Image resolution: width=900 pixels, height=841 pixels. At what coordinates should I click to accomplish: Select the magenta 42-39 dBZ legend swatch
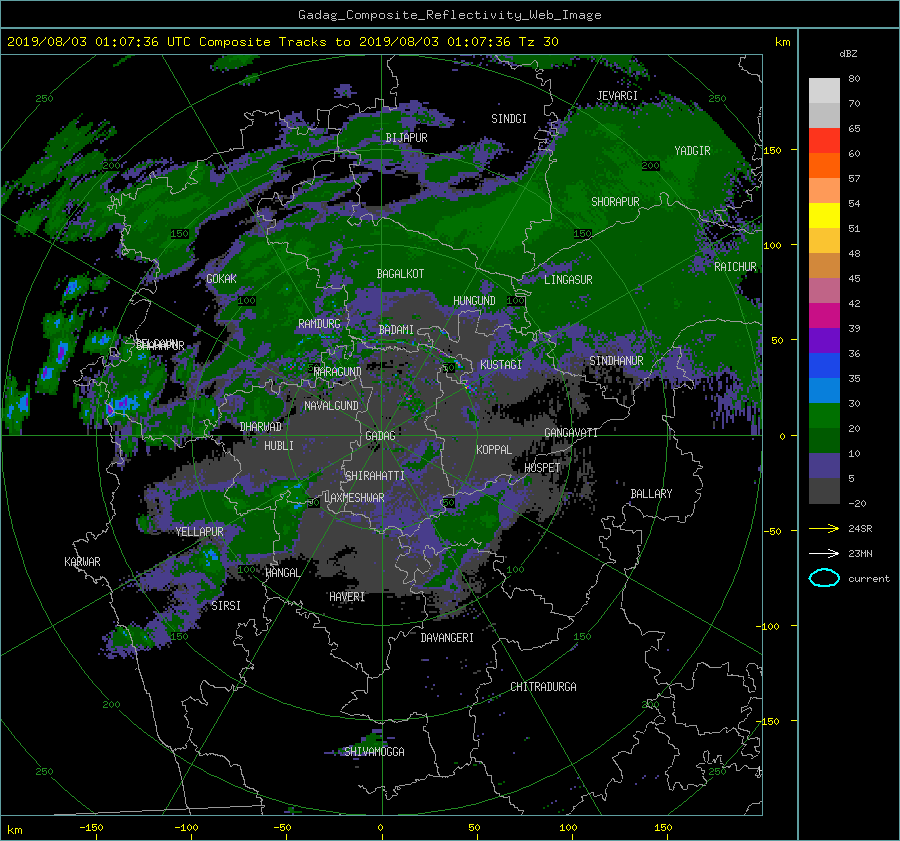[824, 315]
